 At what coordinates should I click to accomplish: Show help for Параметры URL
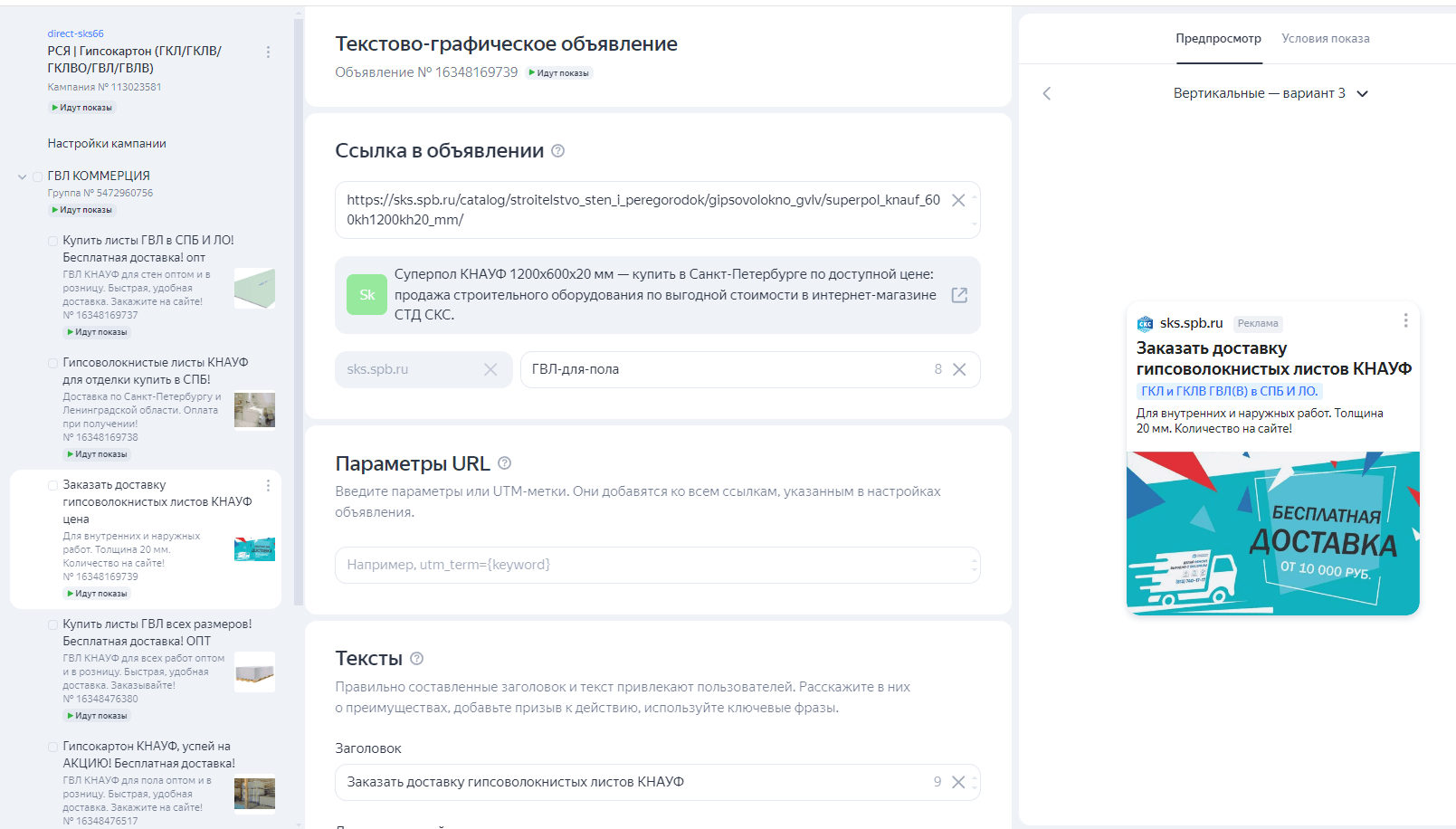click(x=505, y=463)
